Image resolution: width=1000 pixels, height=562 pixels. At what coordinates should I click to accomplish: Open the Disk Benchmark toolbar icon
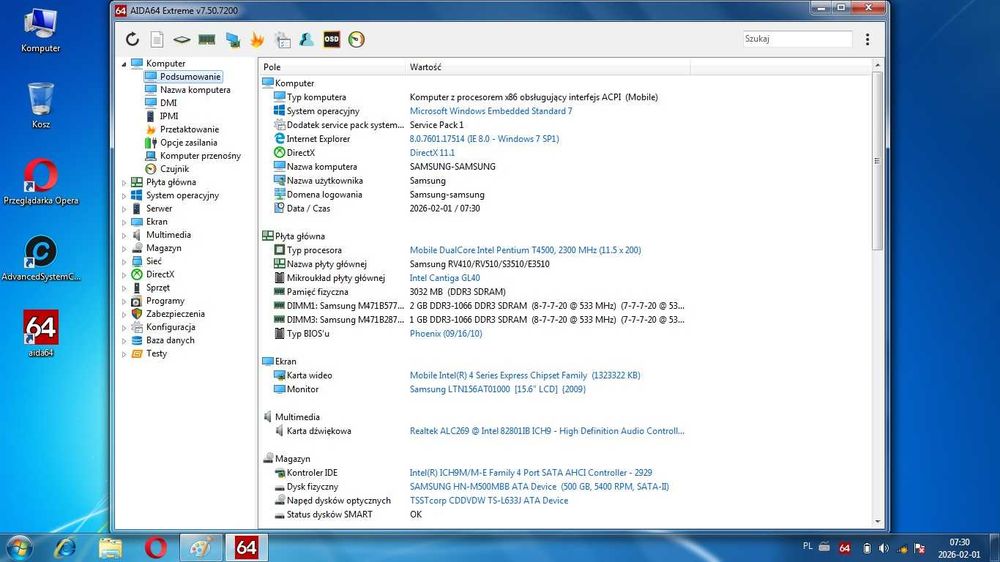click(x=182, y=40)
